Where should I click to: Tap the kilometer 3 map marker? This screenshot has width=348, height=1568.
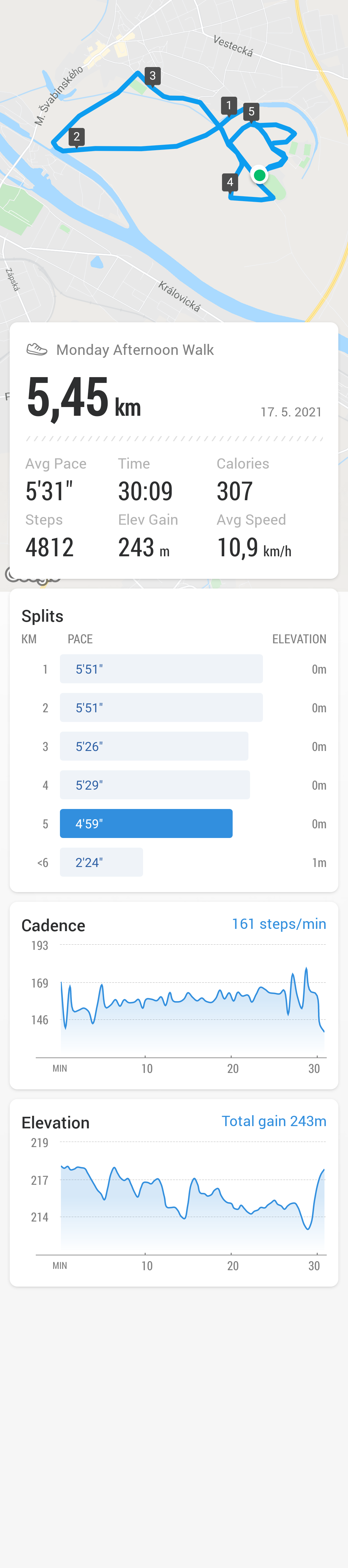point(152,76)
